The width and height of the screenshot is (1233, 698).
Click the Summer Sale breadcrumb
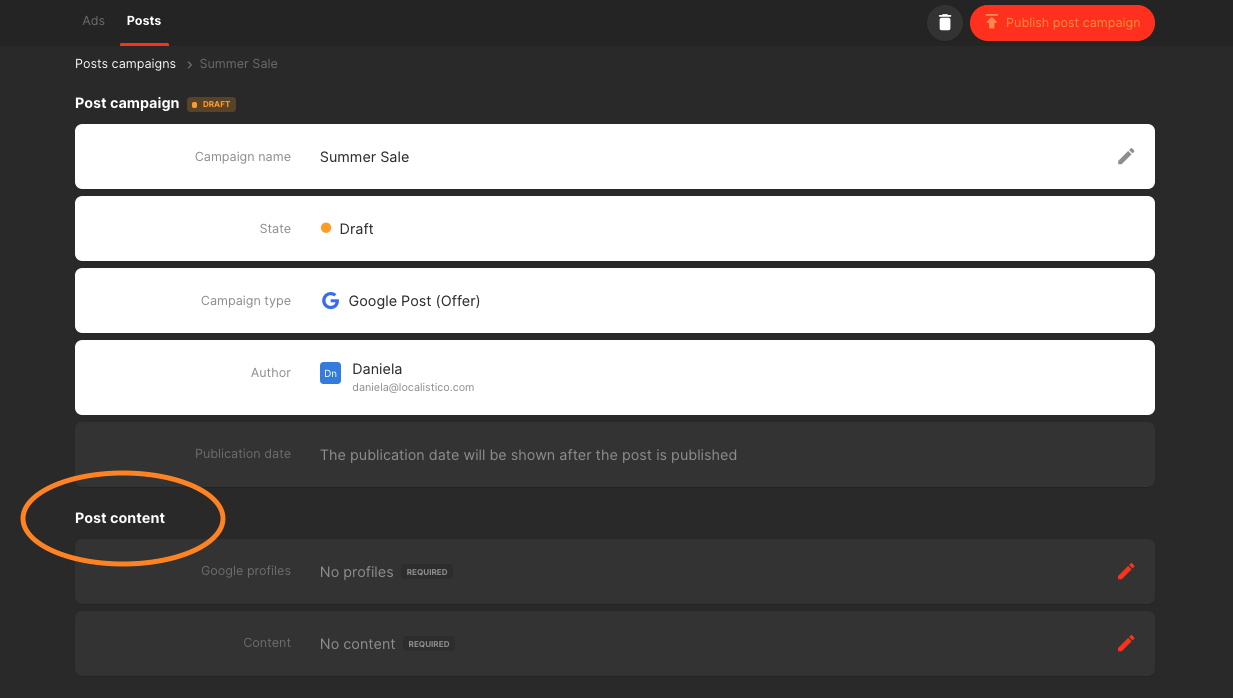click(x=239, y=64)
